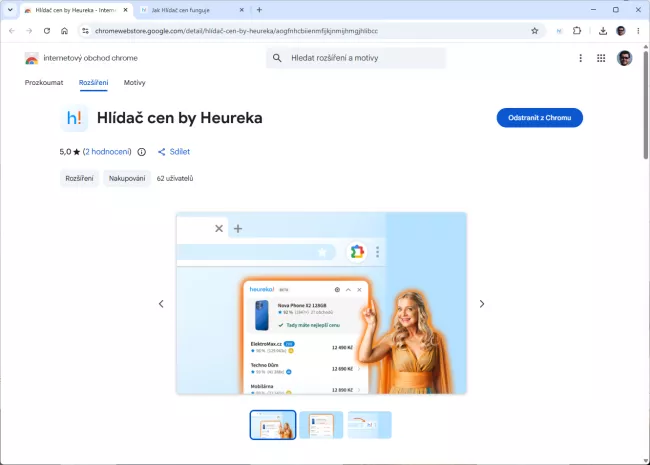Click the search field 'Hledat rozšíření a motivy'
This screenshot has height=465, width=650.
tap(356, 58)
